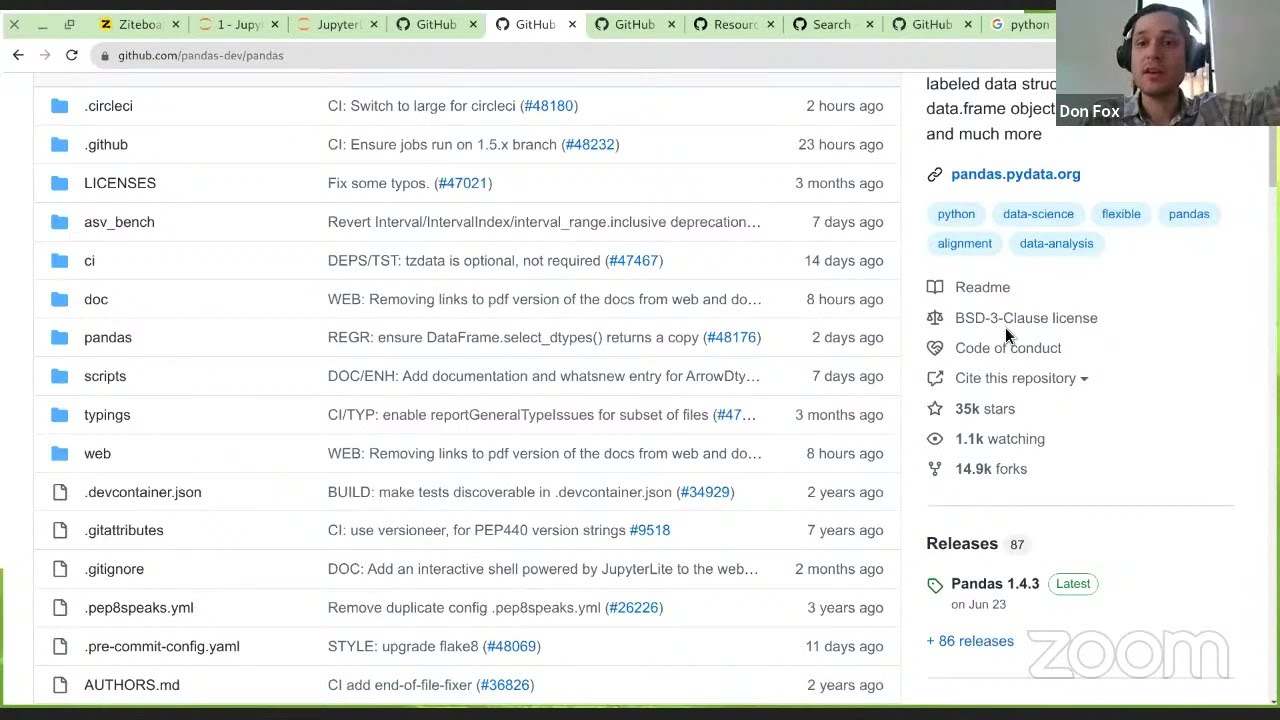
Task: Open issue #9518 link
Action: tap(650, 530)
